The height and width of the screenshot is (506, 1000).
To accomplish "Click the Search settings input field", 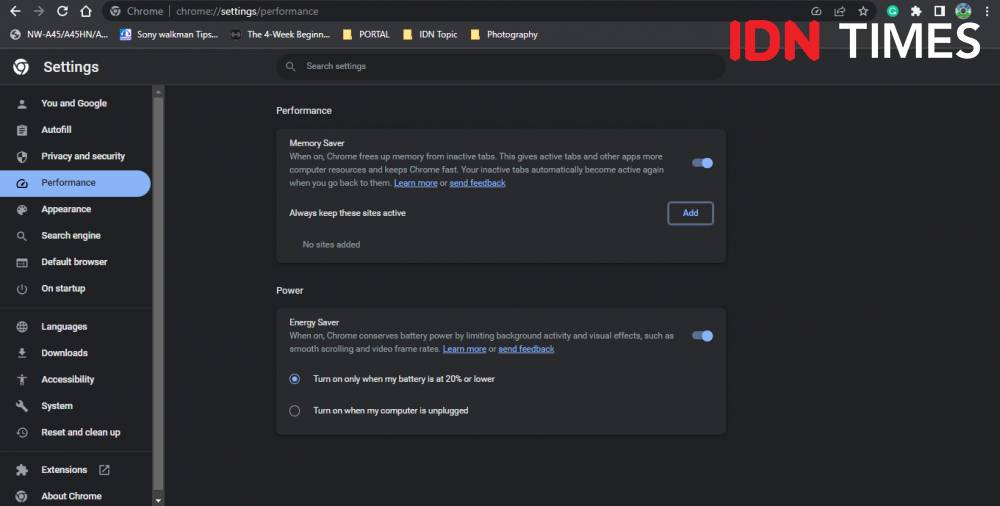I will [501, 66].
